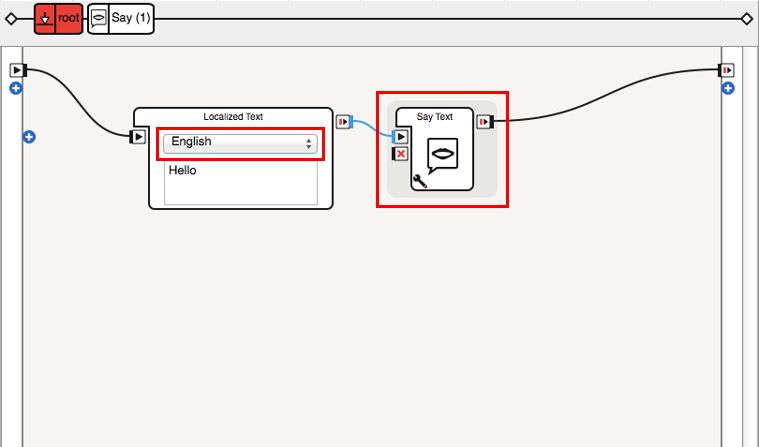Click the Localized Text box output port
This screenshot has width=759, height=447.
coord(344,122)
